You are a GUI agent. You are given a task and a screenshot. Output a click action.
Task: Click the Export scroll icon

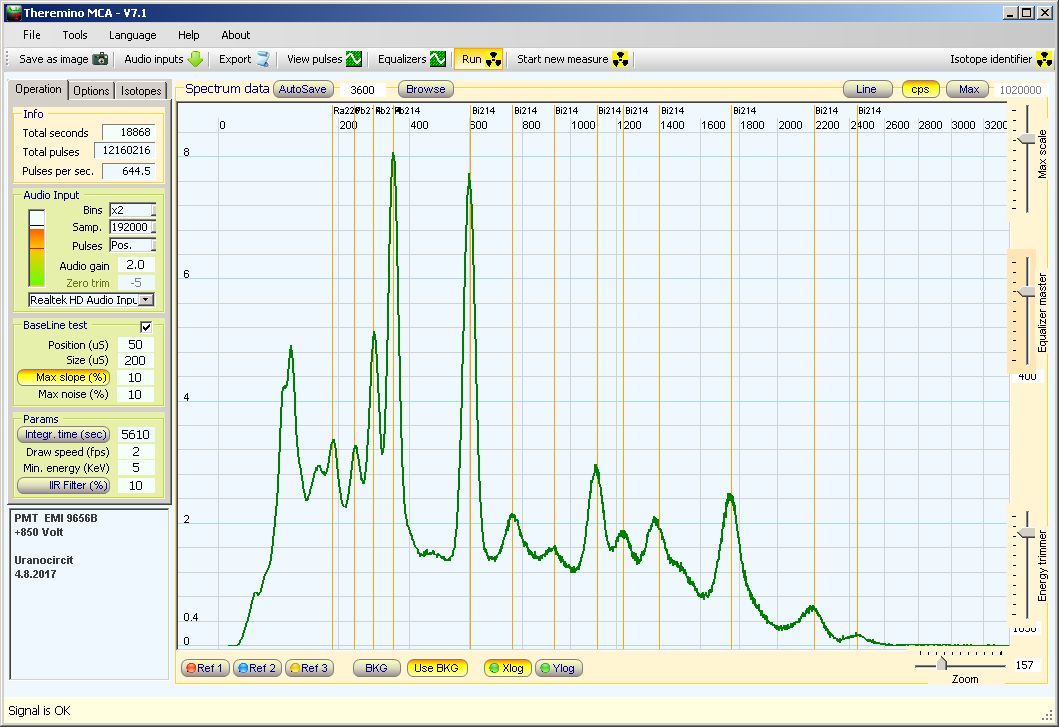pyautogui.click(x=262, y=59)
